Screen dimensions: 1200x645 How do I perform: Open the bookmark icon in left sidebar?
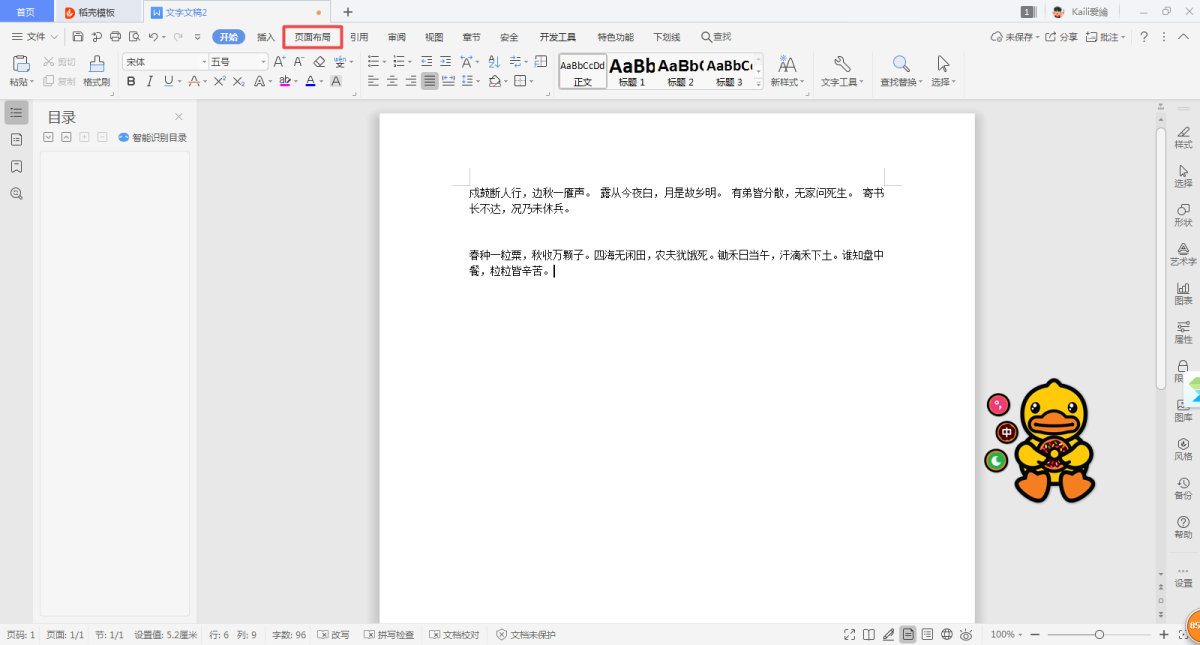[16, 166]
